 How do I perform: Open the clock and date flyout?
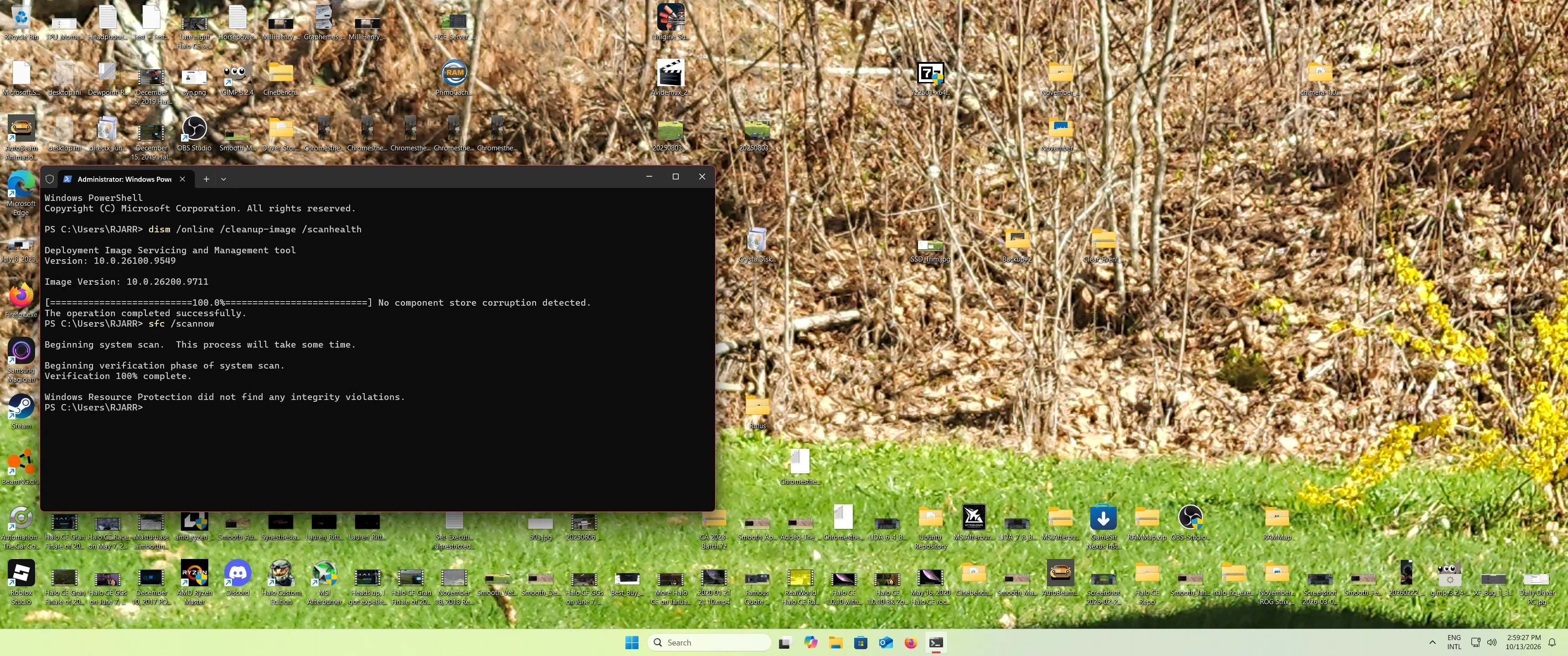tap(1524, 643)
